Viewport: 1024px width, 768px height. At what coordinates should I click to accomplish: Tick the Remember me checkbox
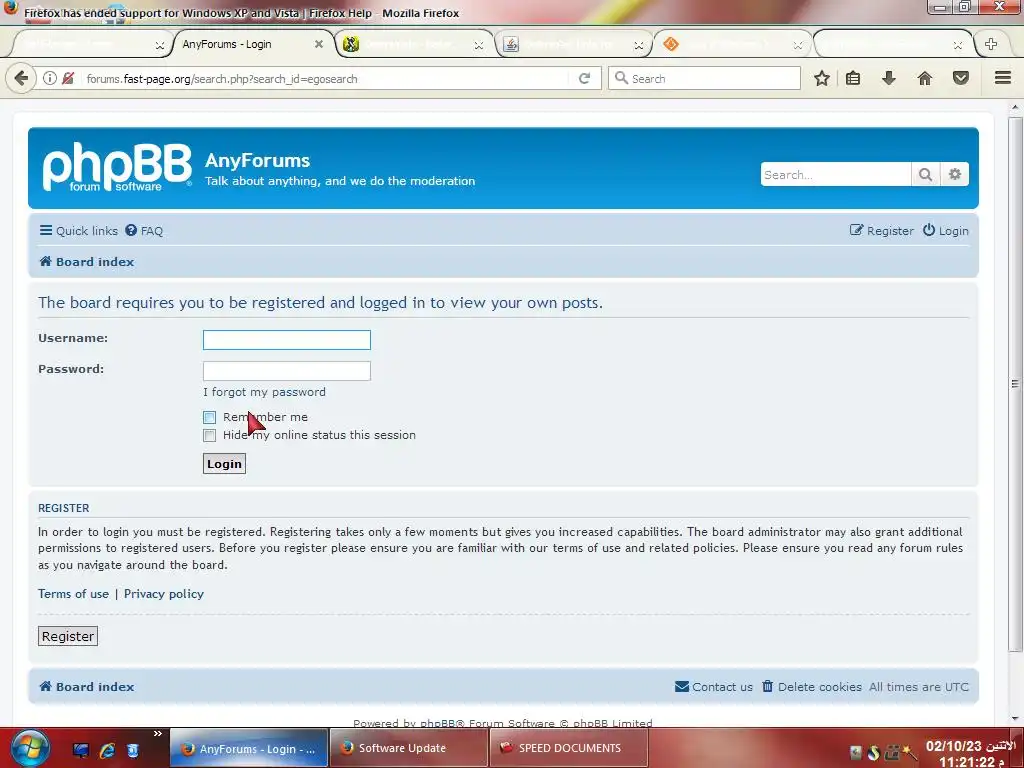point(210,417)
